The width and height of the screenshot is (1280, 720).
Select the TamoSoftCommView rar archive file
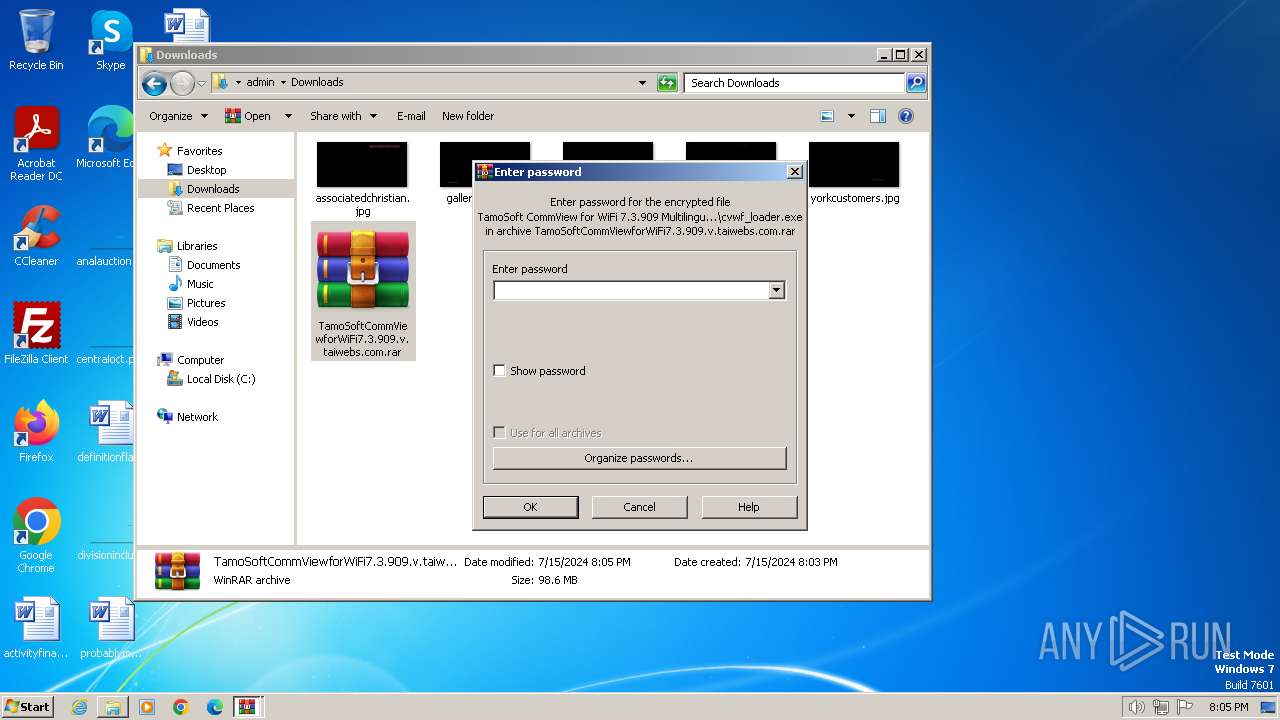[x=362, y=290]
